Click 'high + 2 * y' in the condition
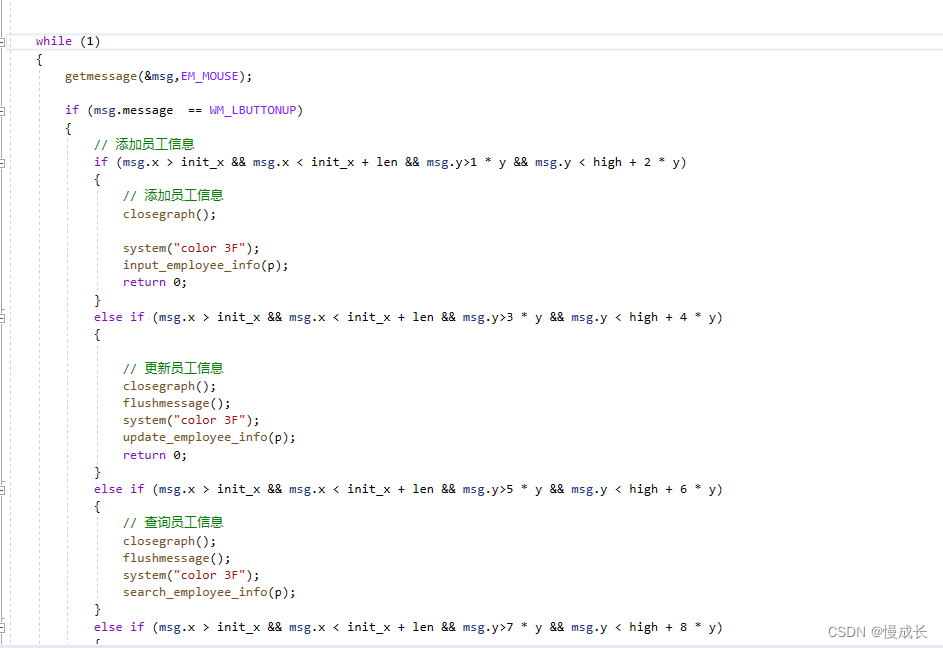 [x=636, y=162]
